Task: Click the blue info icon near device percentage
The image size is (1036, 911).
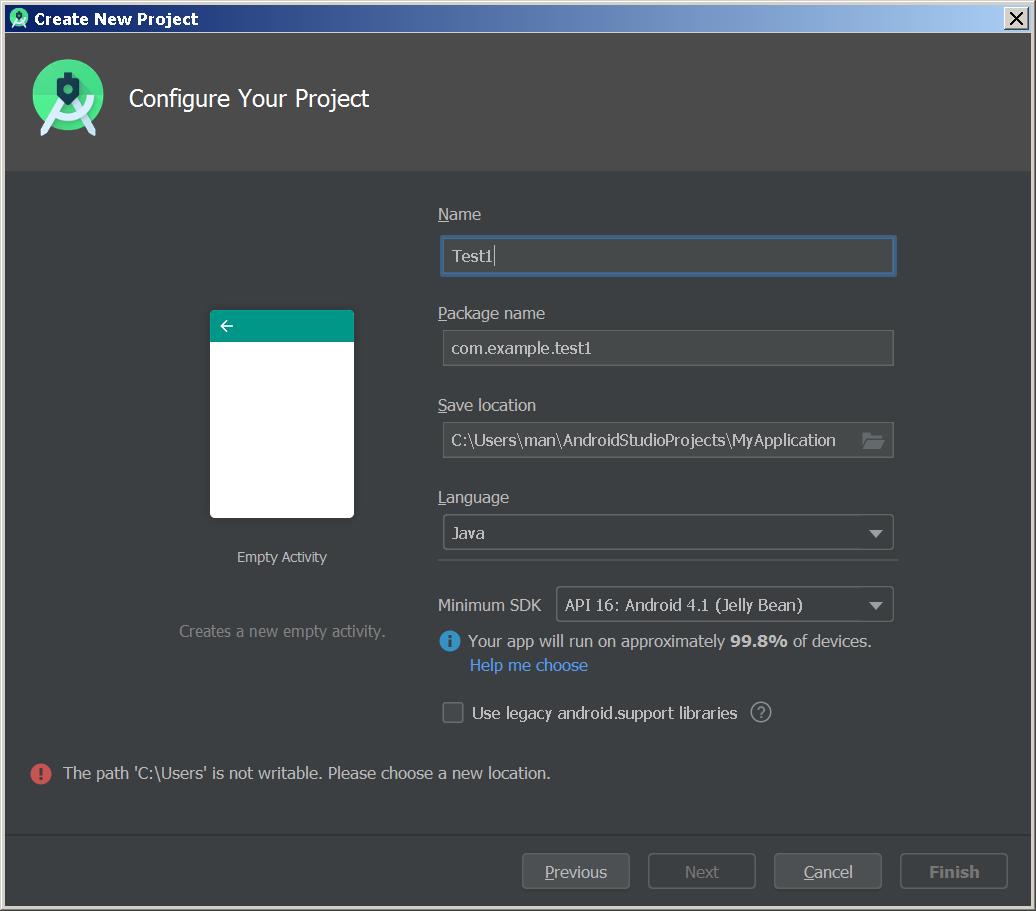Action: pos(450,641)
